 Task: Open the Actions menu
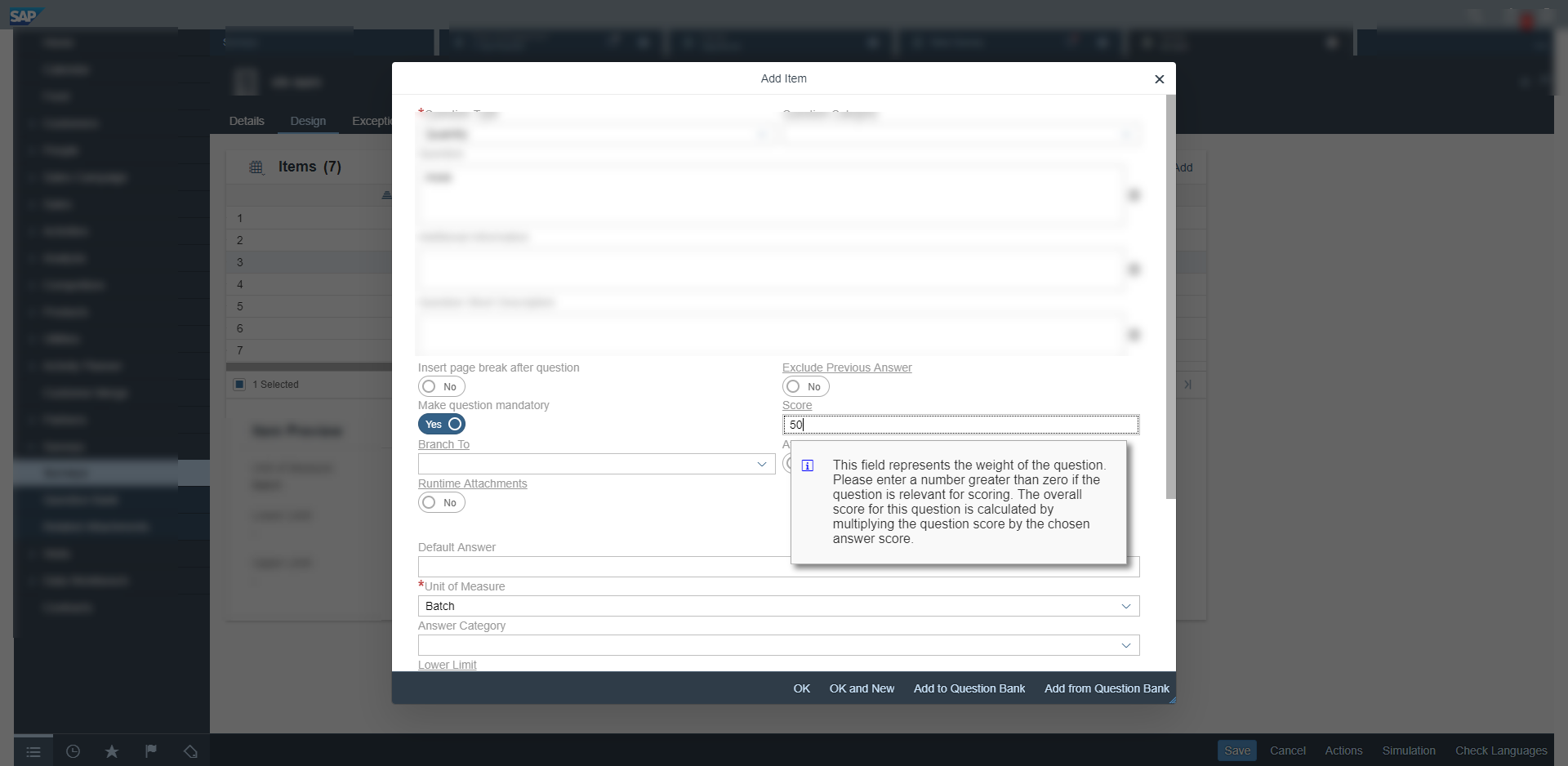1343,750
